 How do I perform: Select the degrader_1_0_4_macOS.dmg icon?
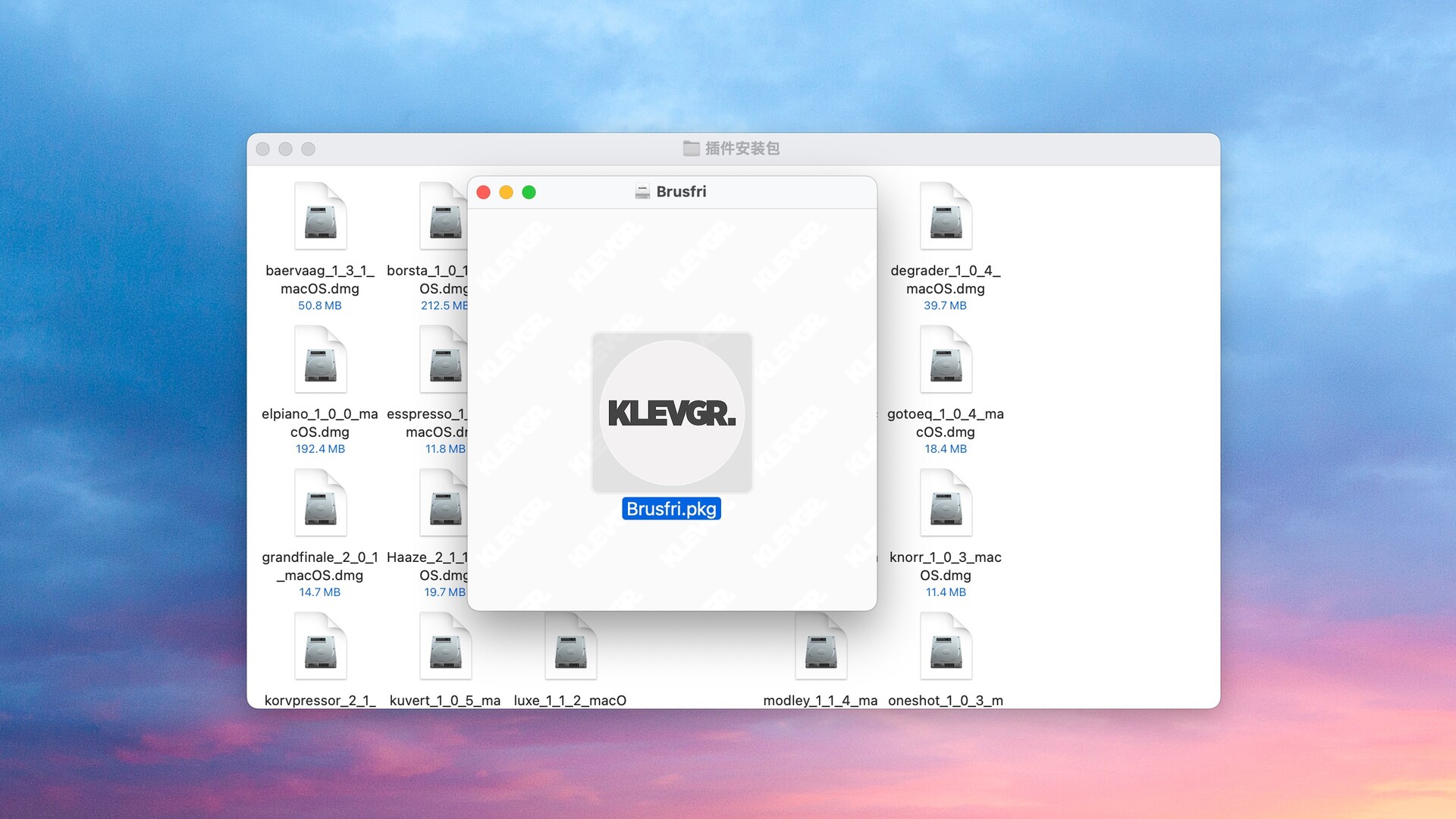click(946, 216)
